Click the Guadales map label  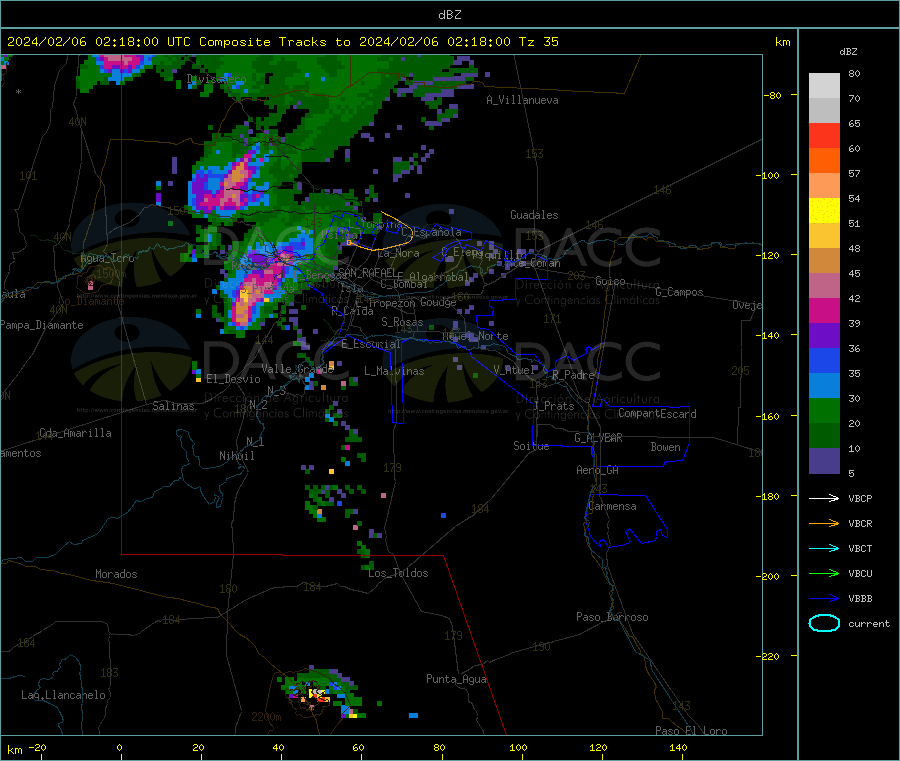coord(534,215)
